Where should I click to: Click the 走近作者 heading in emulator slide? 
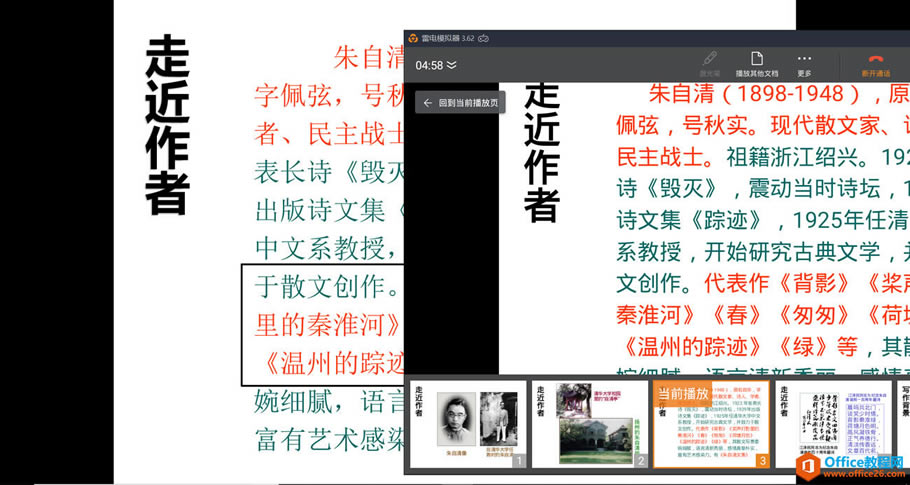[542, 152]
